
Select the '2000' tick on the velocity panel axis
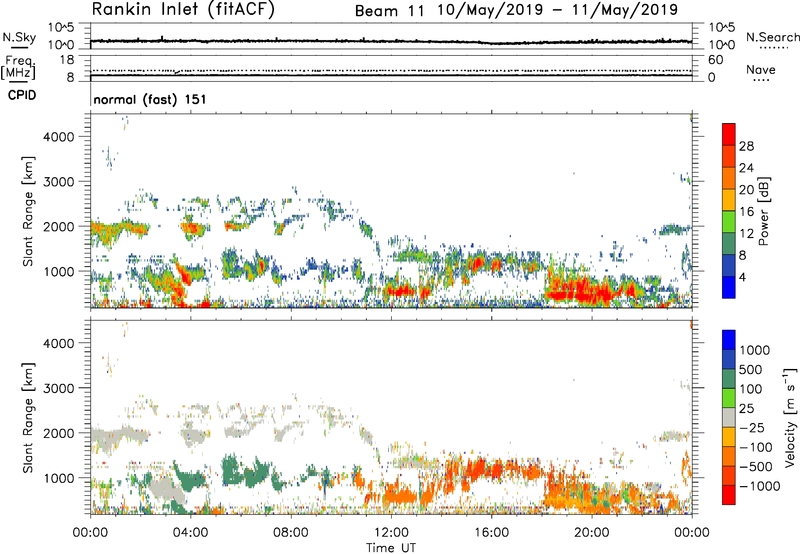pyautogui.click(x=58, y=433)
